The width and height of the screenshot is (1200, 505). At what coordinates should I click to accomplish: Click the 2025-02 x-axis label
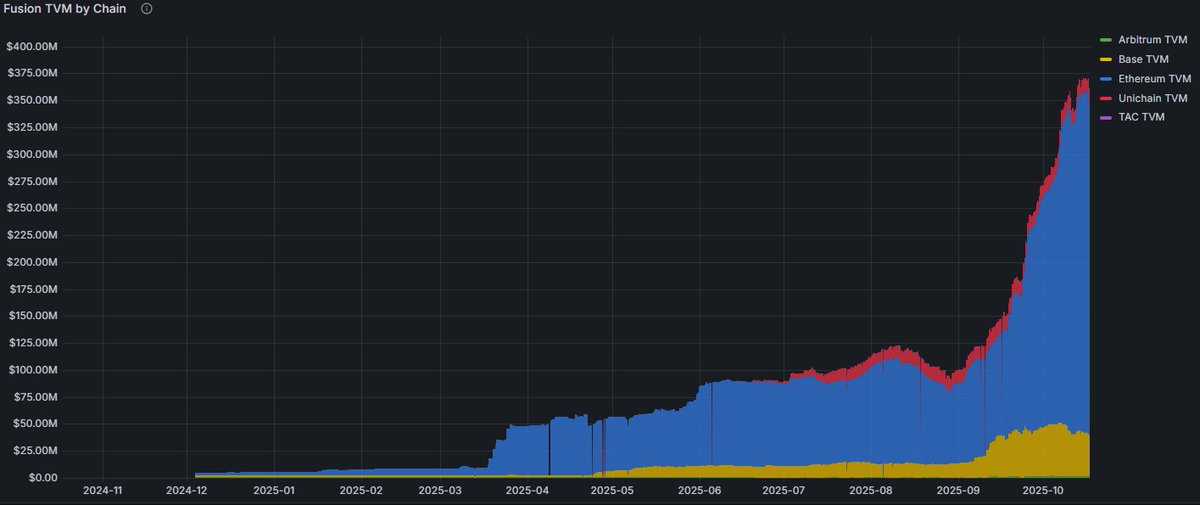(x=361, y=492)
